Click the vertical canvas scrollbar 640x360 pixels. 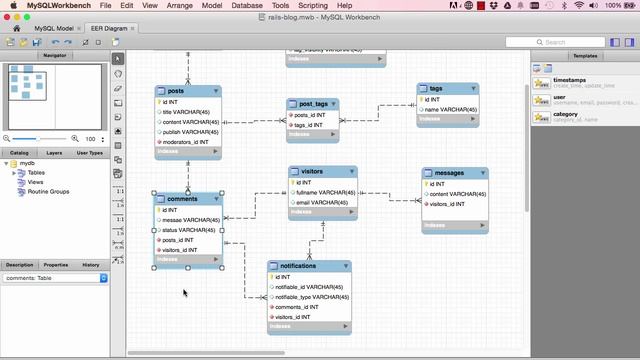(x=527, y=147)
